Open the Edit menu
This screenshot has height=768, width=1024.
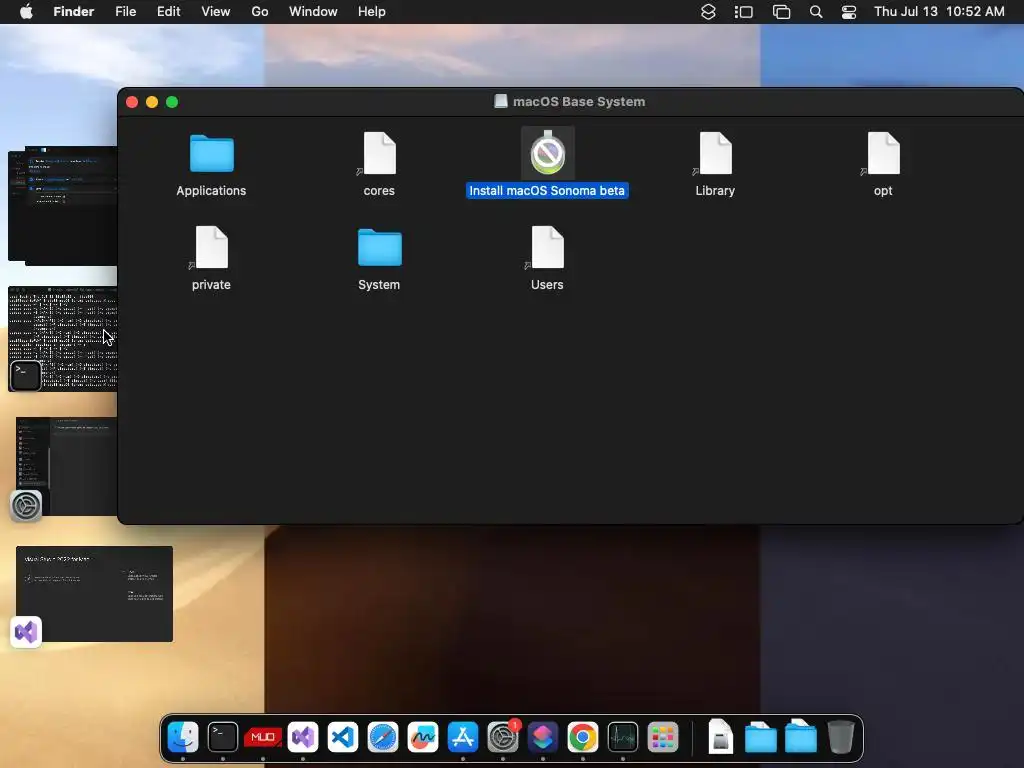click(x=168, y=12)
